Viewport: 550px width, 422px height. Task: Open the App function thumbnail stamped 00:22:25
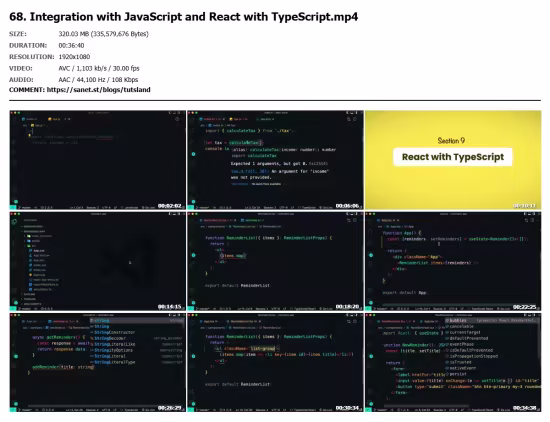(x=453, y=261)
